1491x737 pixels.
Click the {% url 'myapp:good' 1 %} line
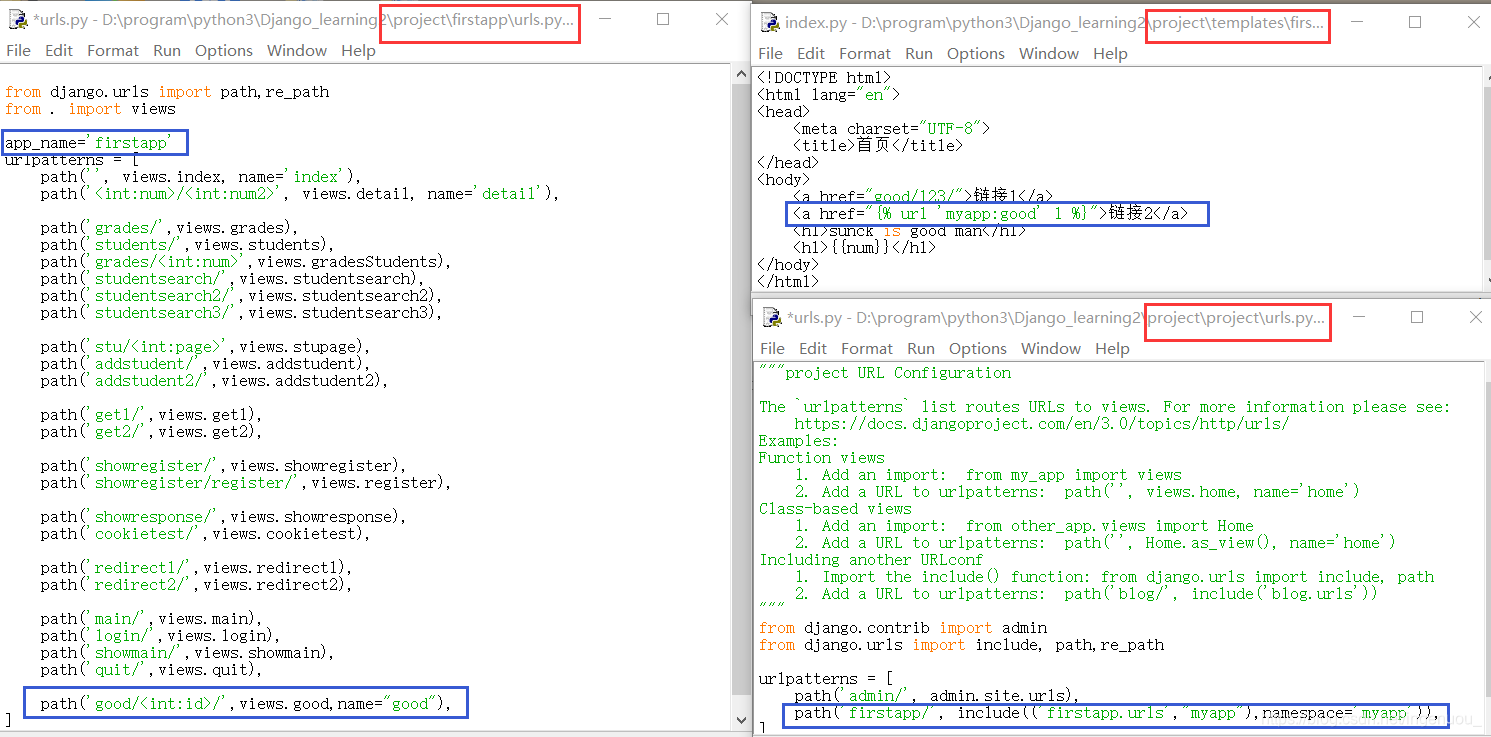coord(991,213)
